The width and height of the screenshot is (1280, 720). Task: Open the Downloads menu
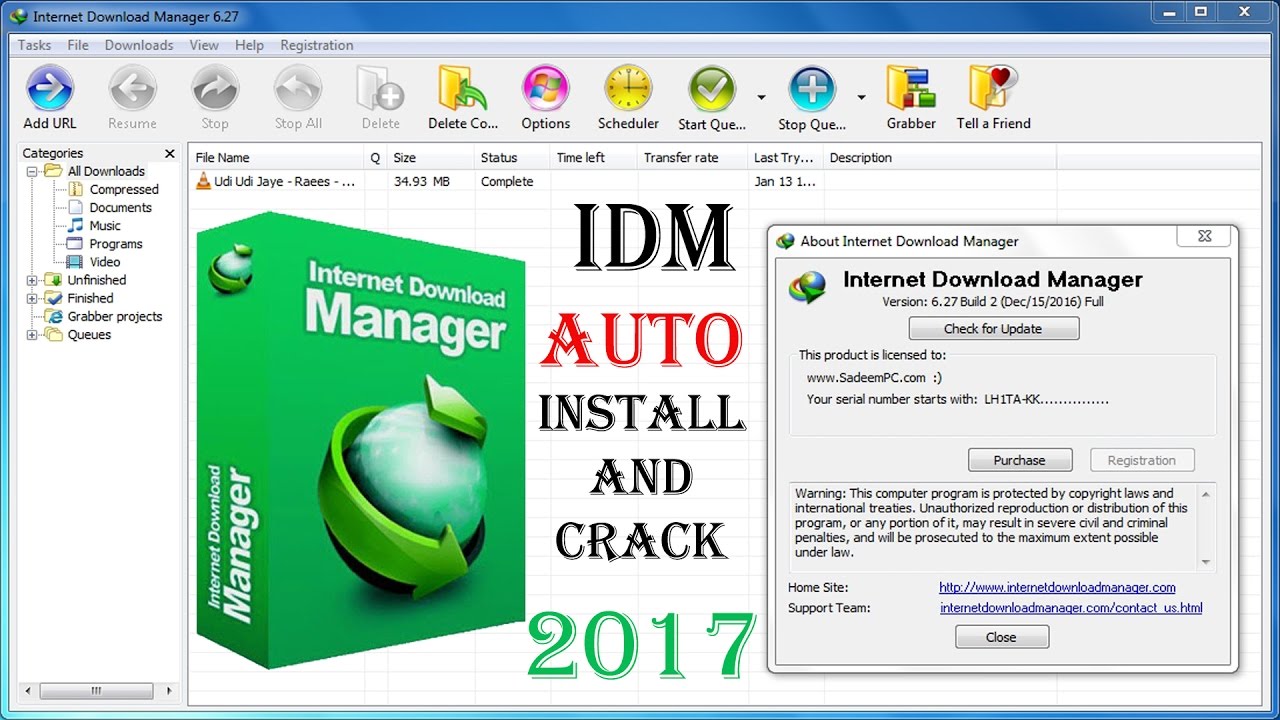tap(139, 45)
